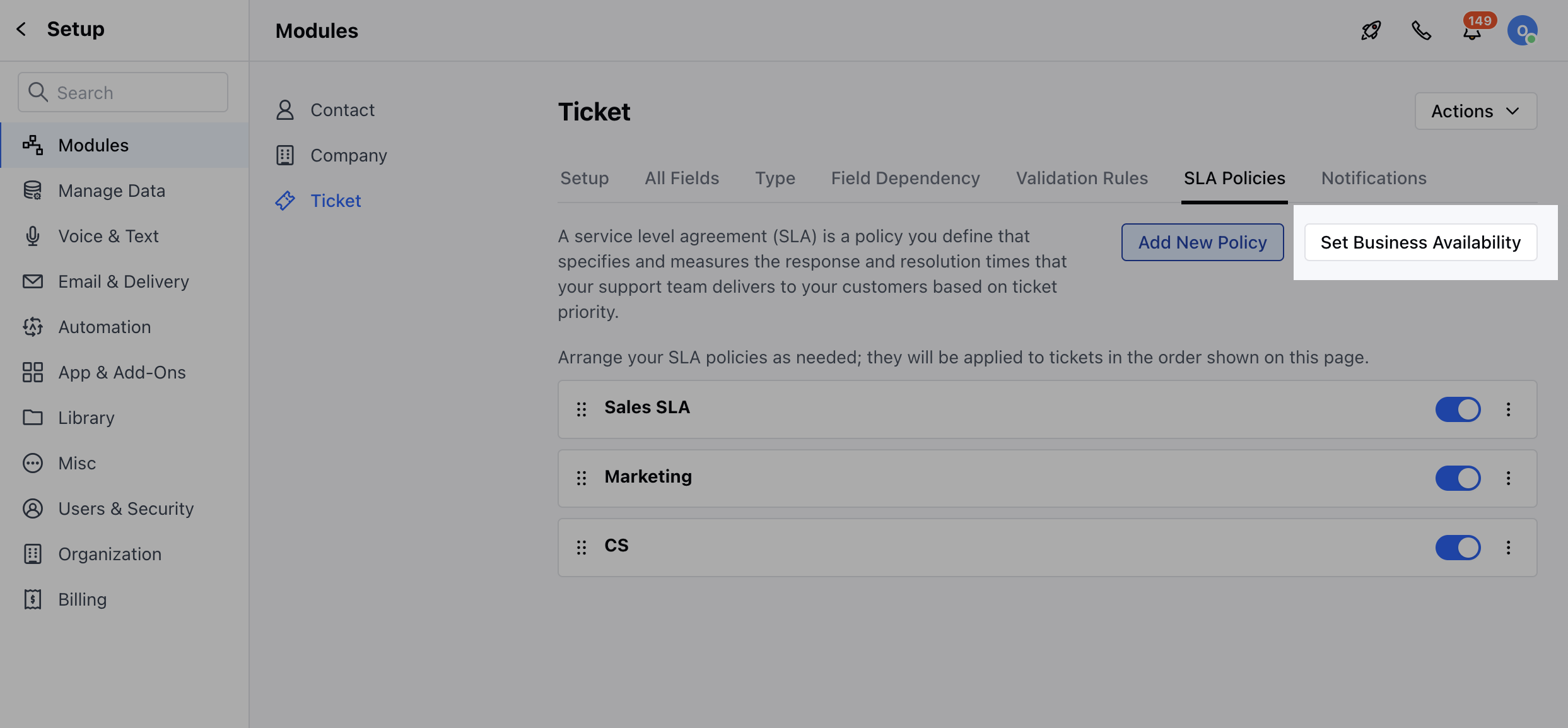Turn off the Marketing SLA policy
Viewport: 1568px width, 728px height.
tap(1458, 478)
